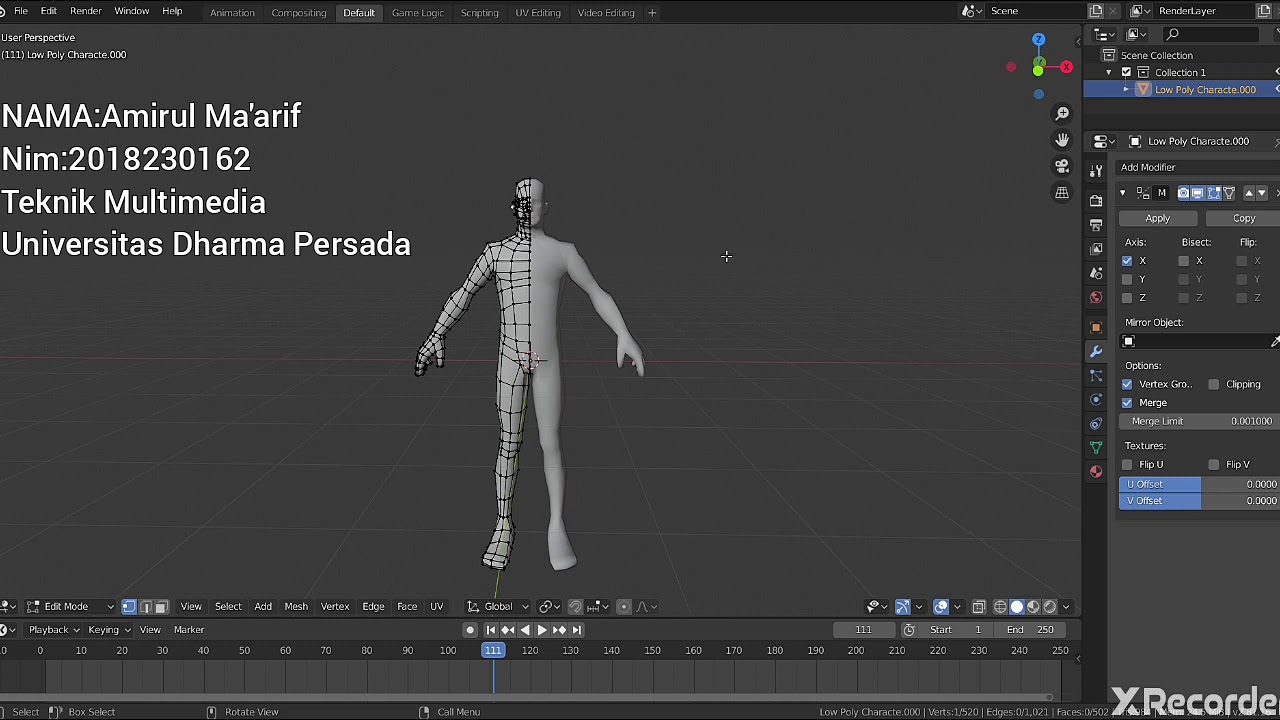Toggle X-ray view icon
This screenshot has width=1280, height=720.
pyautogui.click(x=978, y=606)
